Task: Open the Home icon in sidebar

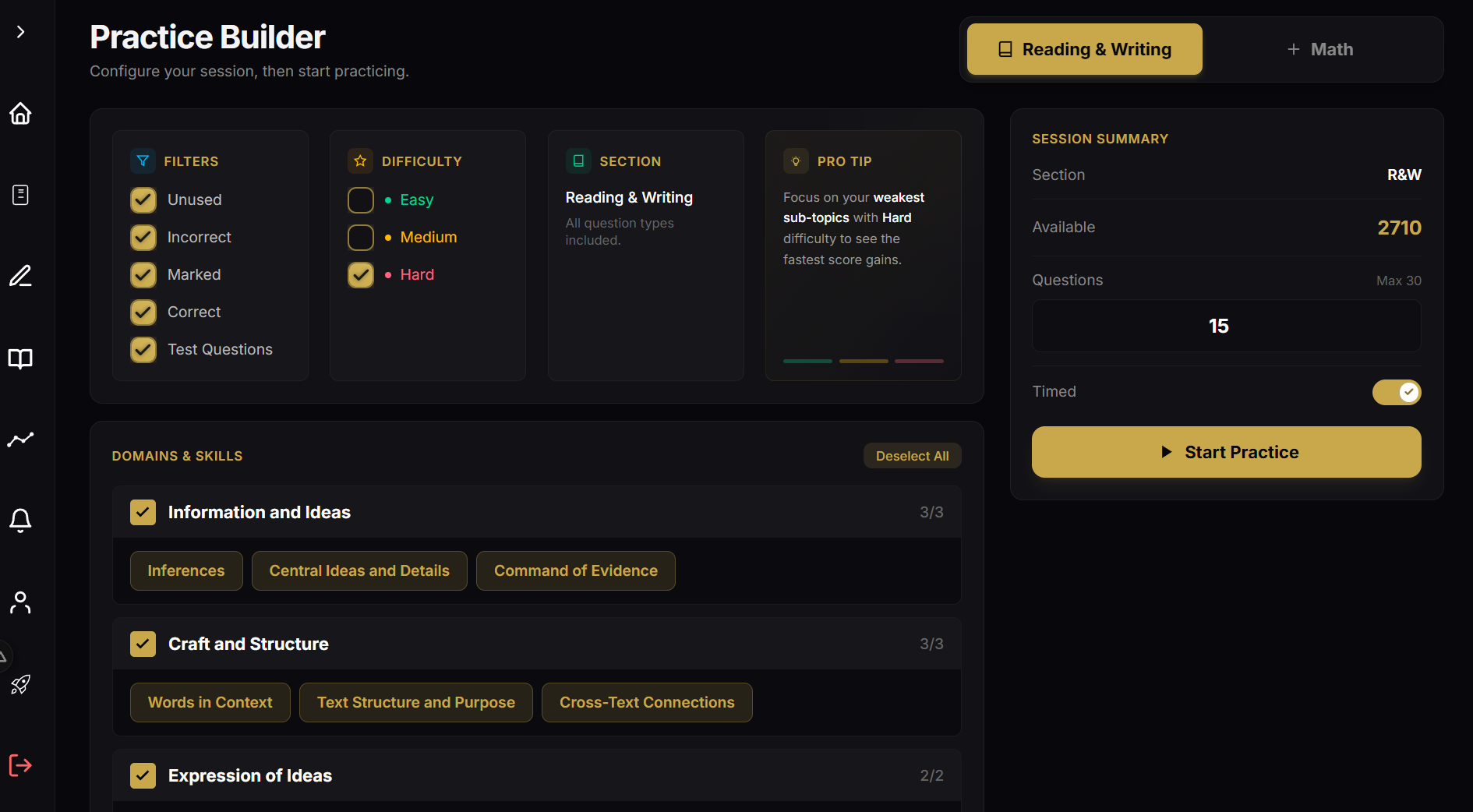Action: coord(20,114)
